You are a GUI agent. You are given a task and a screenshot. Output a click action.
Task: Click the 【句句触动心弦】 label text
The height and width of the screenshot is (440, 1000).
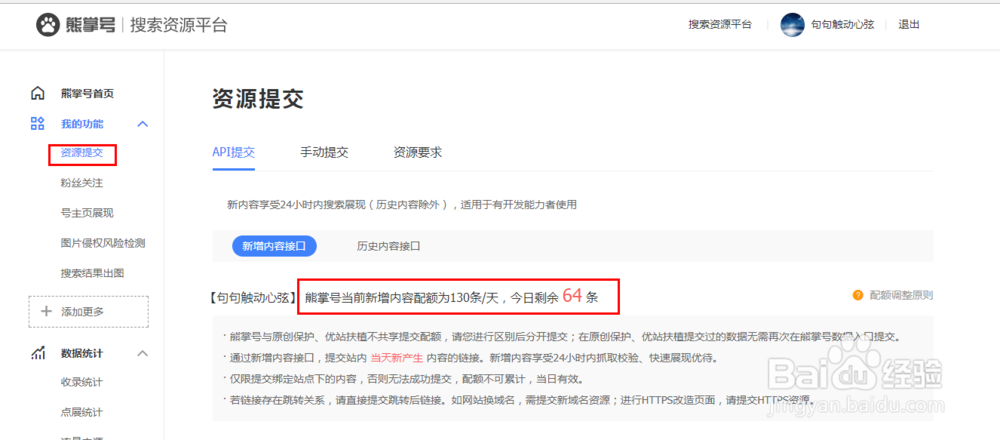(x=253, y=297)
